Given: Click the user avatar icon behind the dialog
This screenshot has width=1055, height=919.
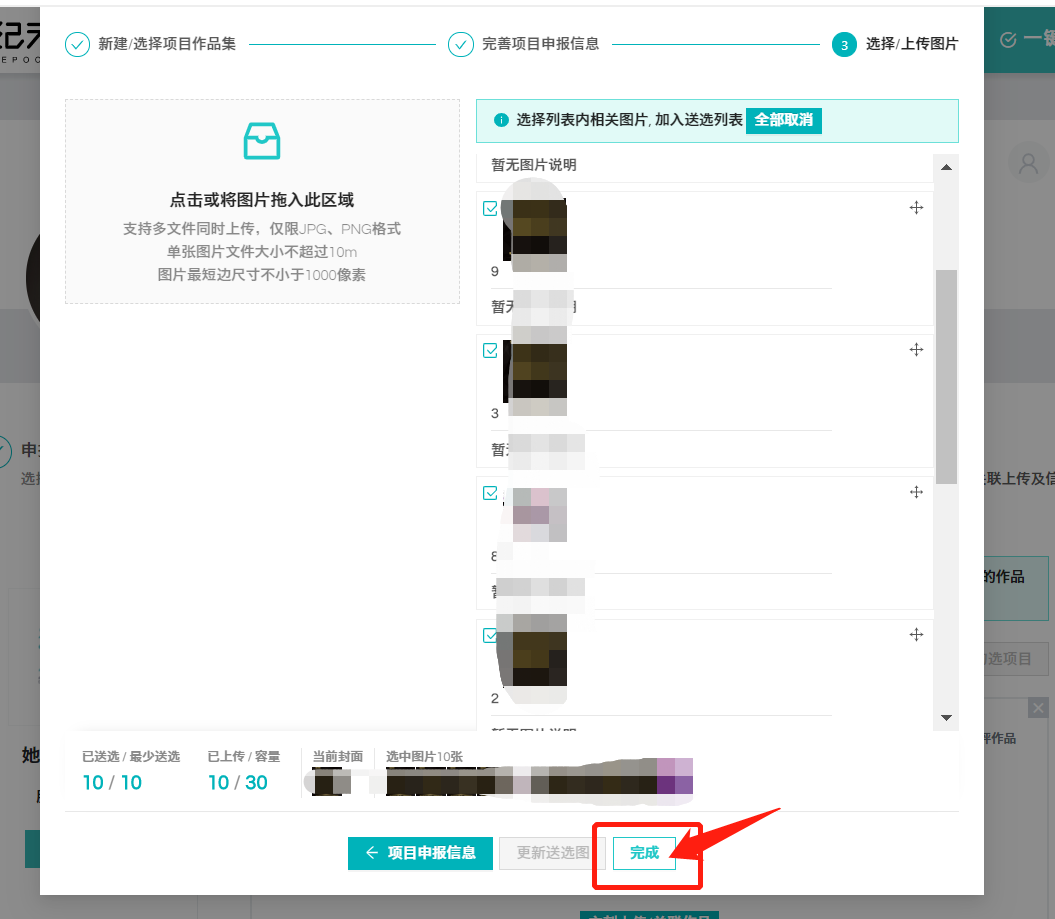Looking at the screenshot, I should click(1028, 163).
